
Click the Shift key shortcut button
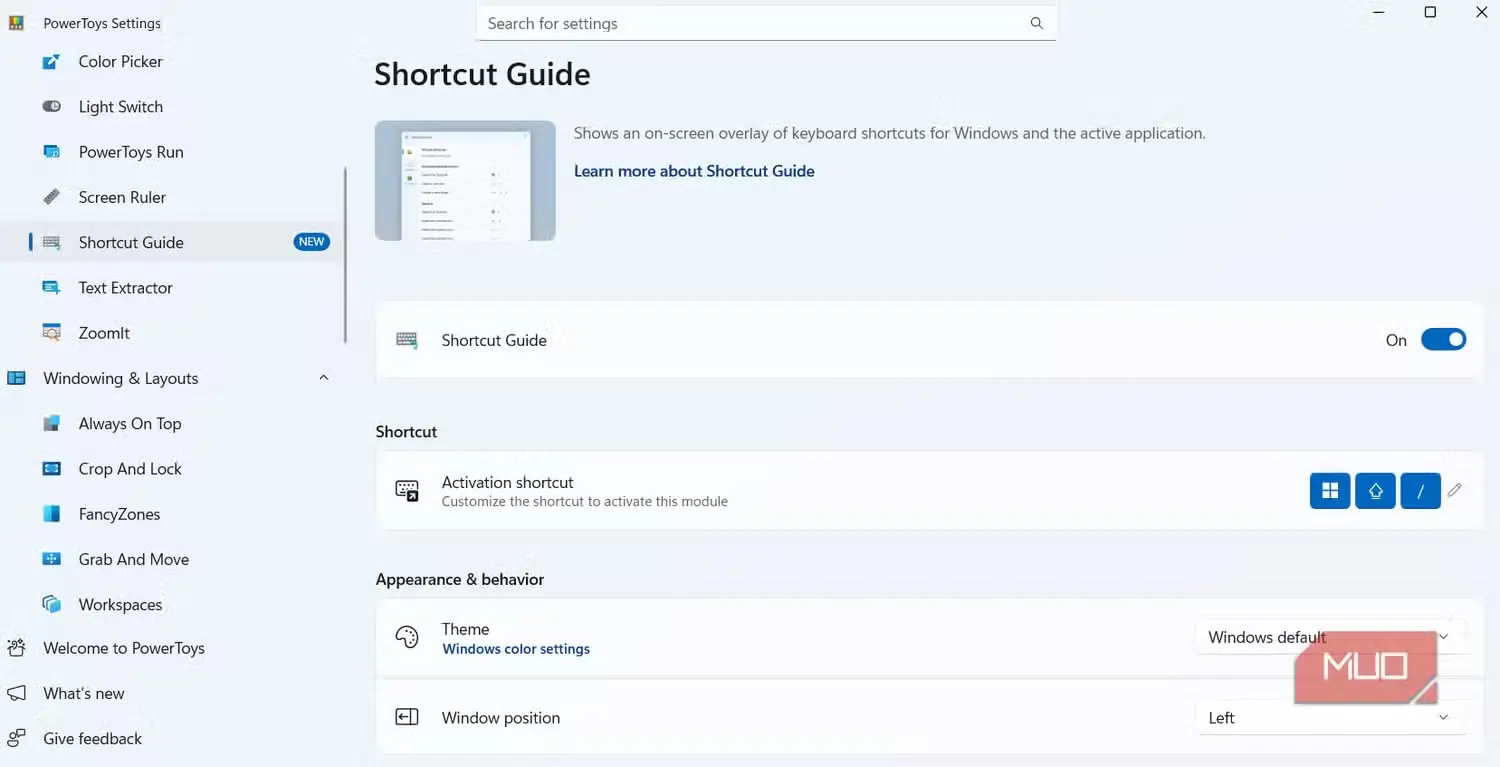pos(1375,491)
